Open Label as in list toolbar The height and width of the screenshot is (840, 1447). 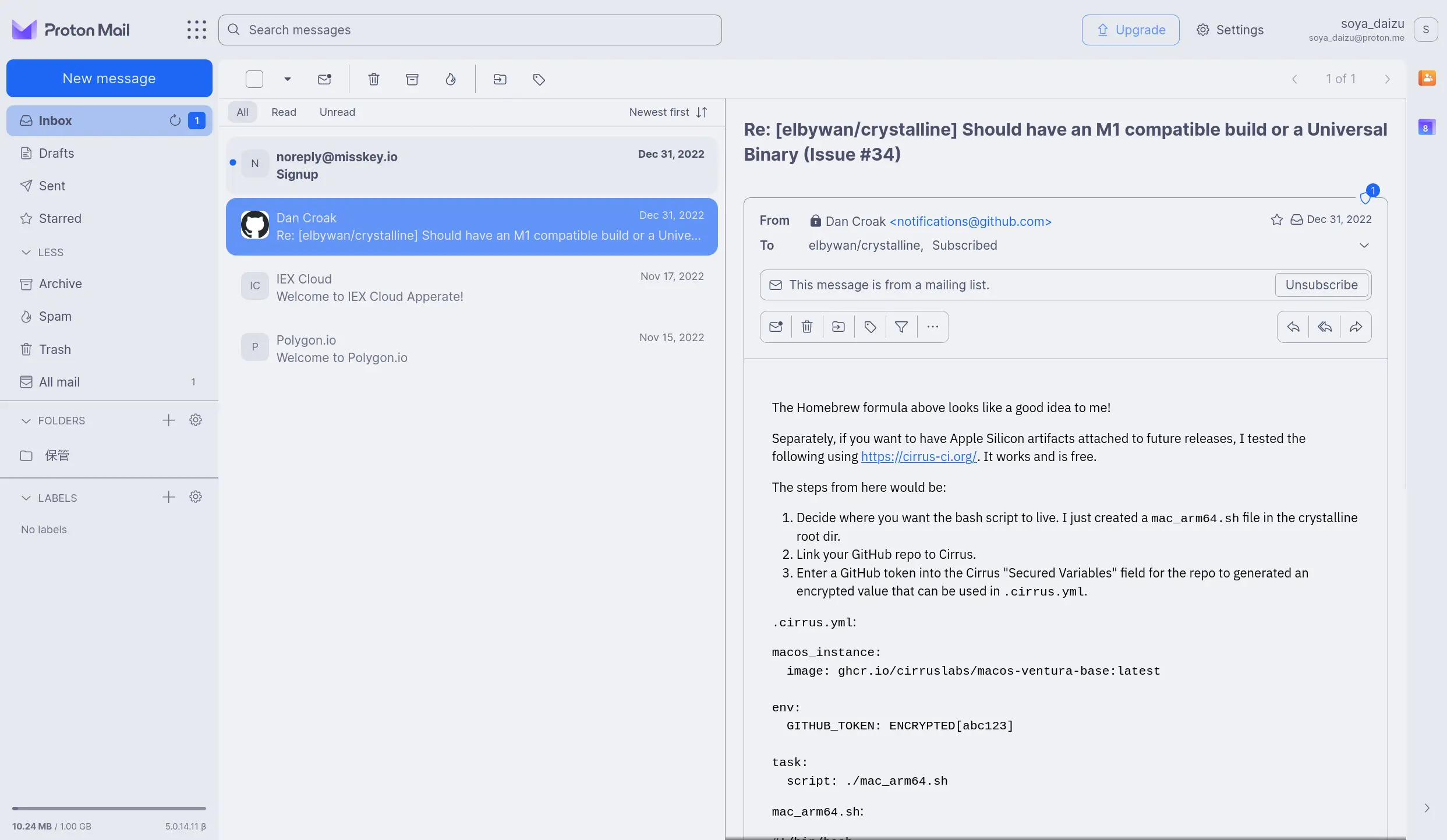click(x=539, y=79)
